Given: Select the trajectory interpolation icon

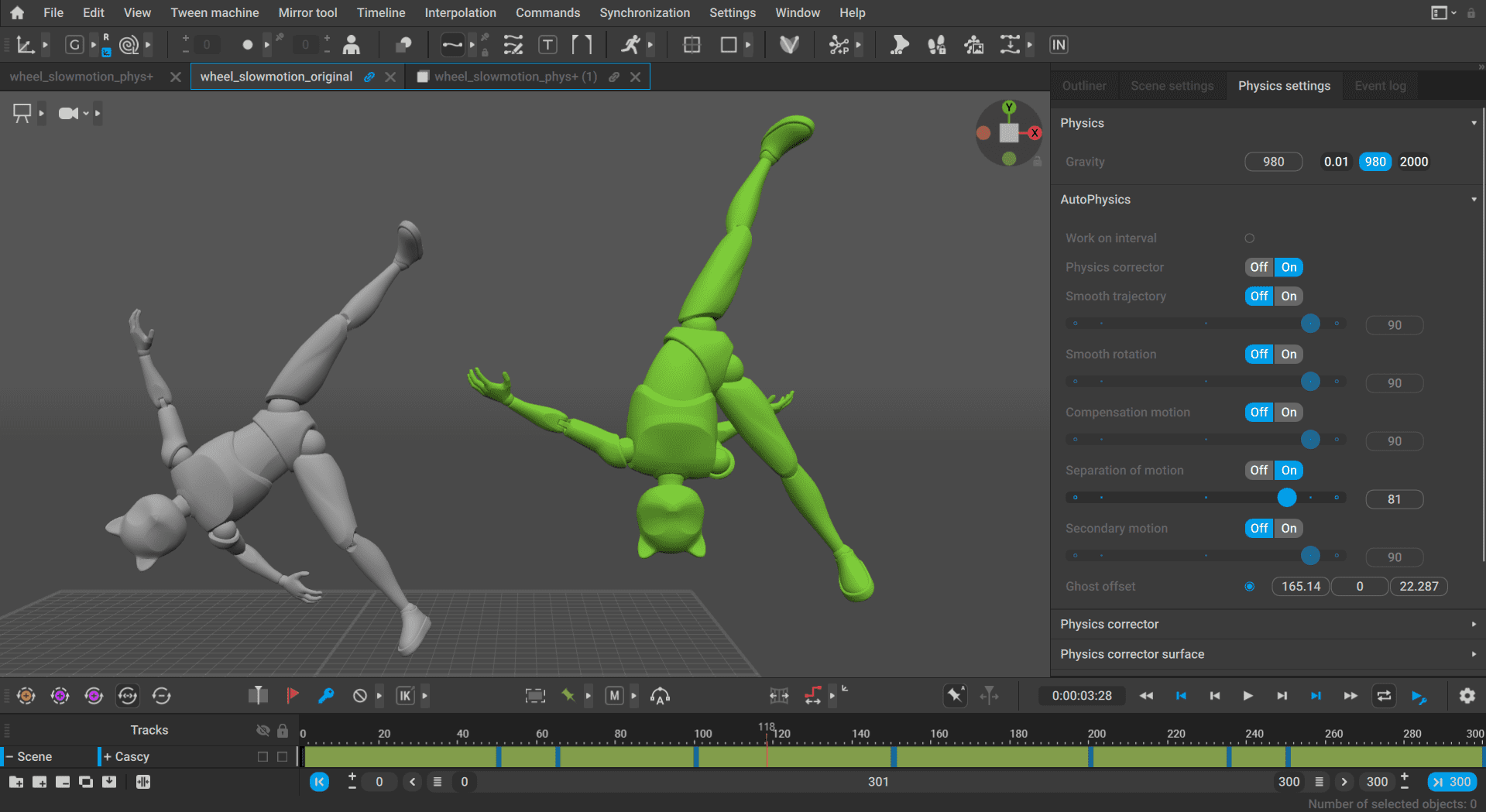Looking at the screenshot, I should [x=453, y=45].
